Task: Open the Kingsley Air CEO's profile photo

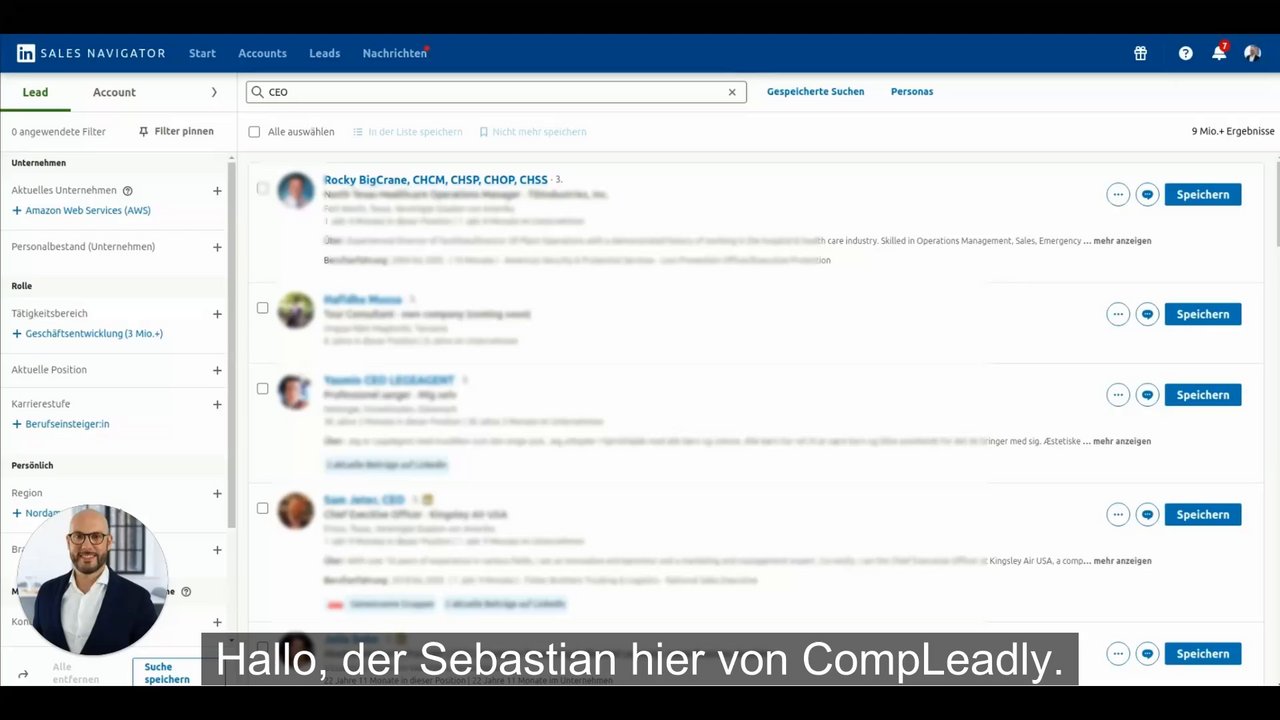Action: click(296, 511)
